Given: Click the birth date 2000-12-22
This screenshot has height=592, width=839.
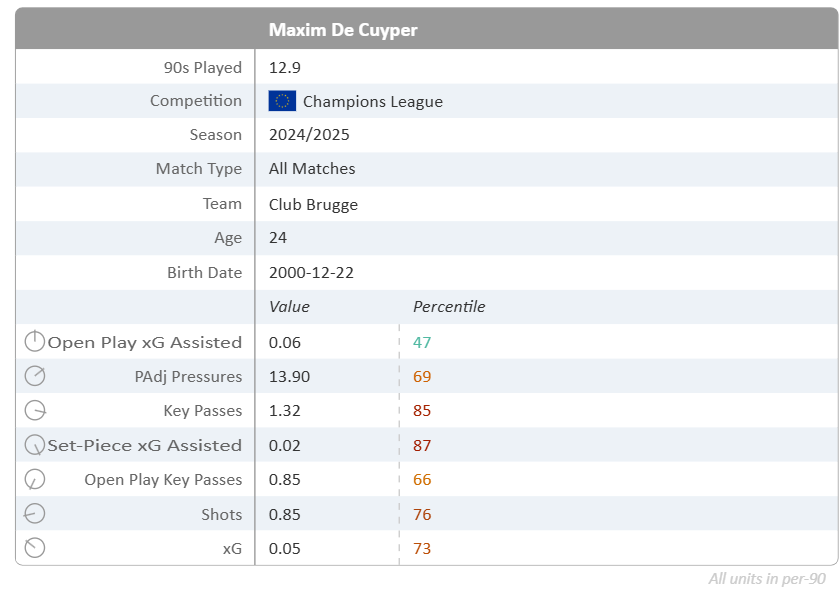Looking at the screenshot, I should coord(311,273).
